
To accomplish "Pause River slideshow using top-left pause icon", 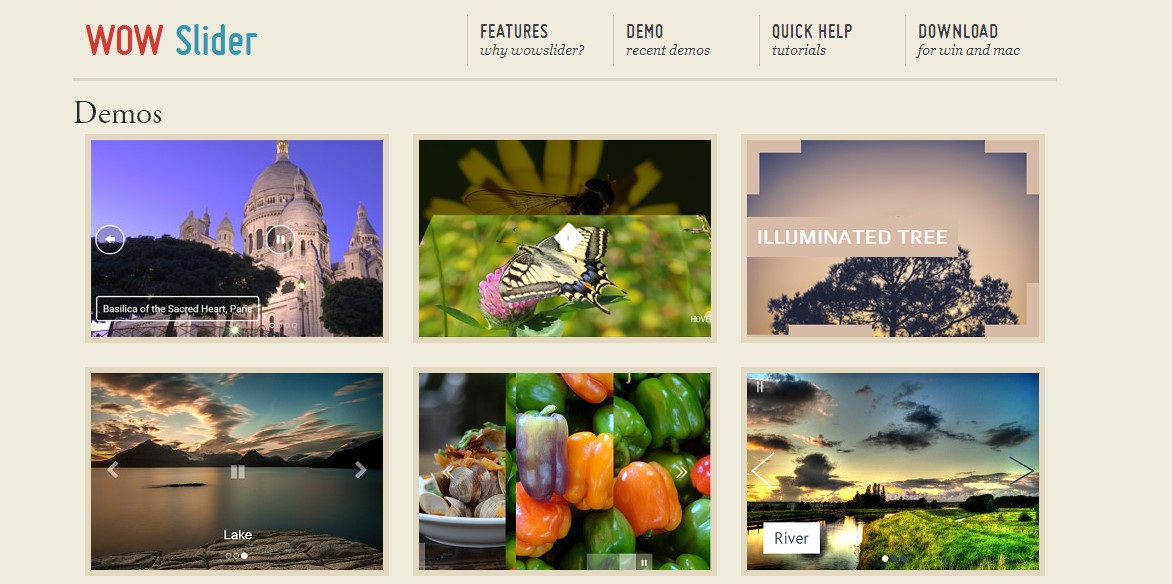I will [x=759, y=387].
